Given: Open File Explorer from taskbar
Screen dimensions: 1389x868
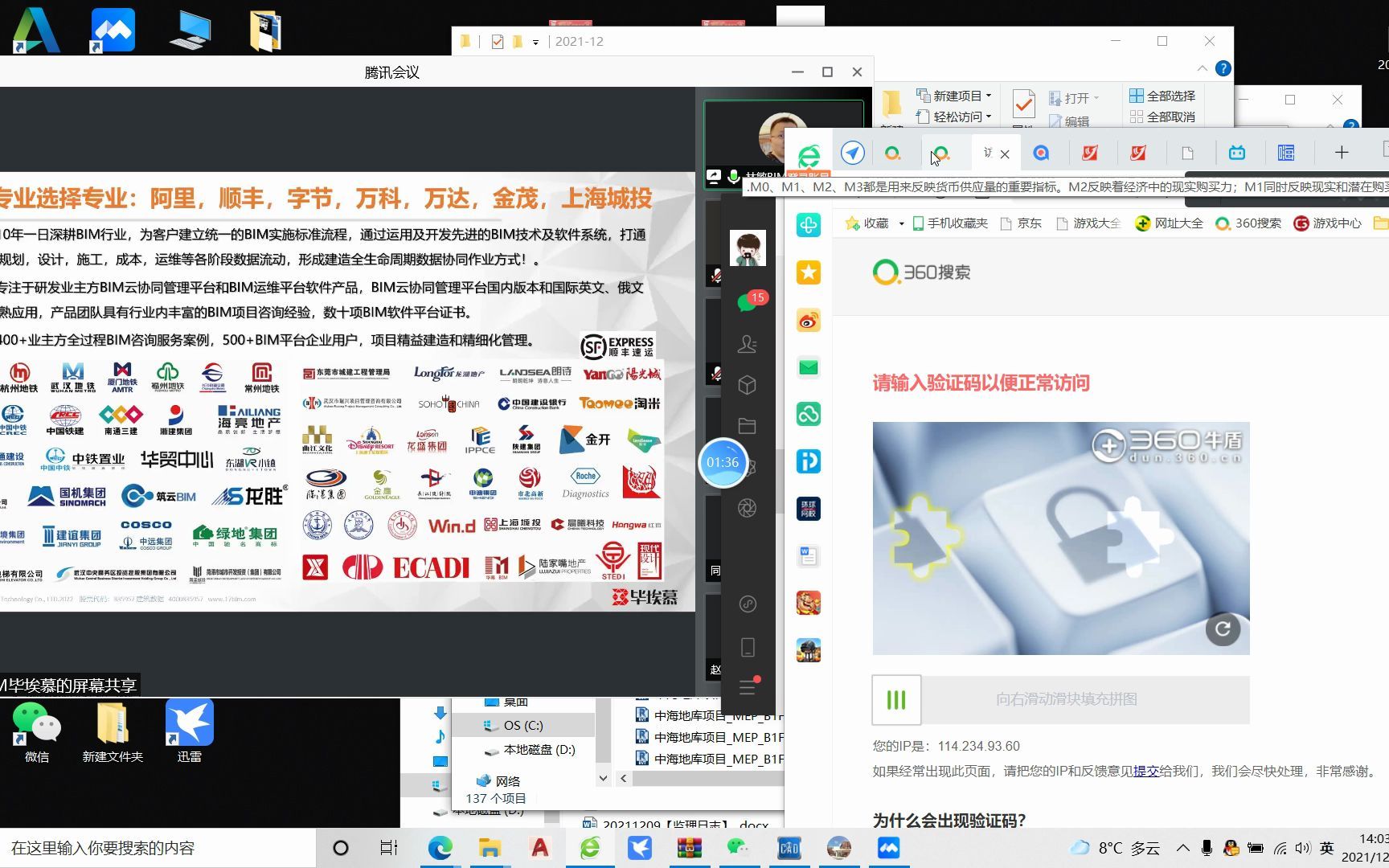Looking at the screenshot, I should point(490,848).
